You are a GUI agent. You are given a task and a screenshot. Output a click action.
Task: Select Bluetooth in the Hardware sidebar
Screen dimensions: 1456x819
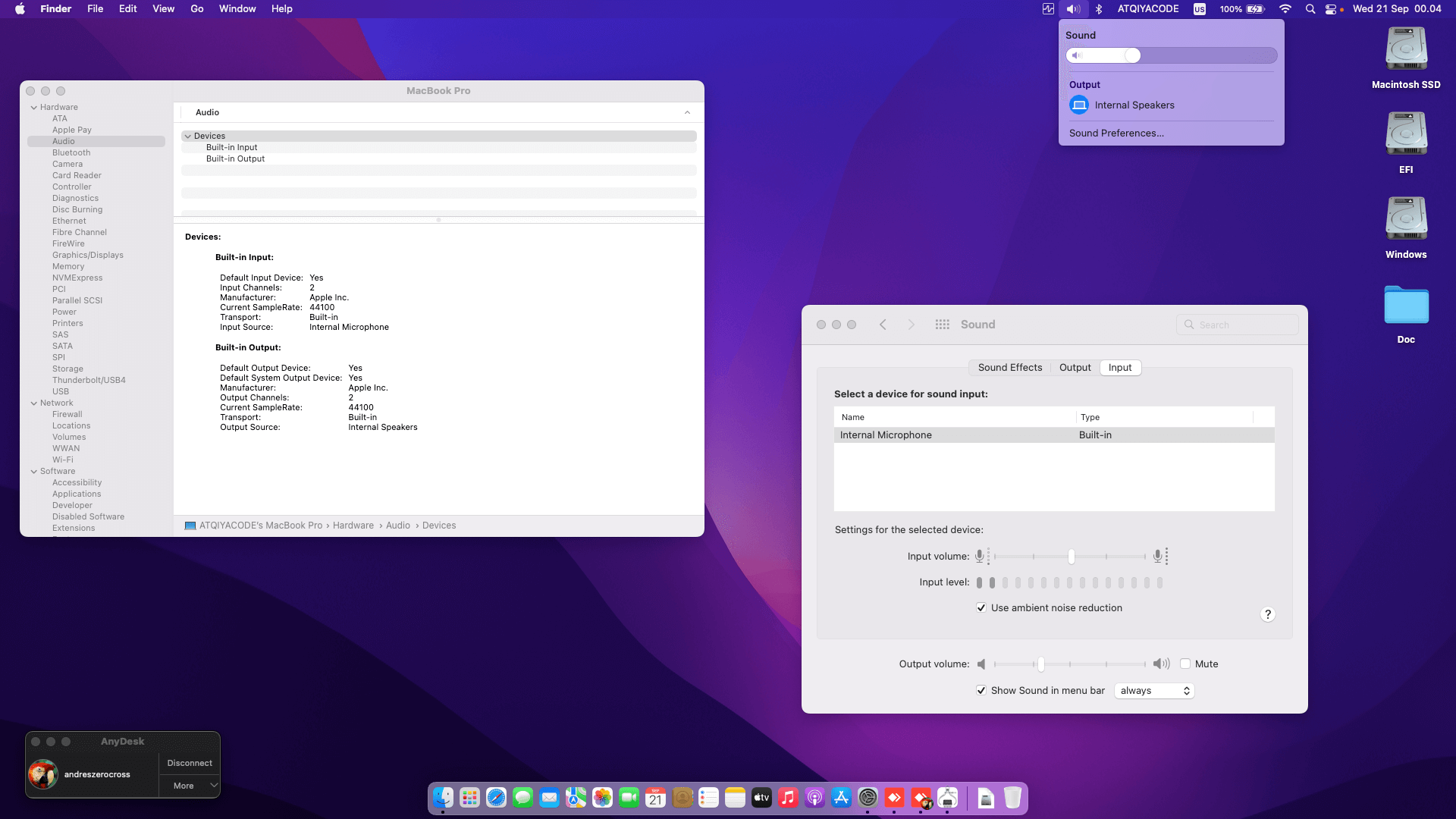pos(71,153)
